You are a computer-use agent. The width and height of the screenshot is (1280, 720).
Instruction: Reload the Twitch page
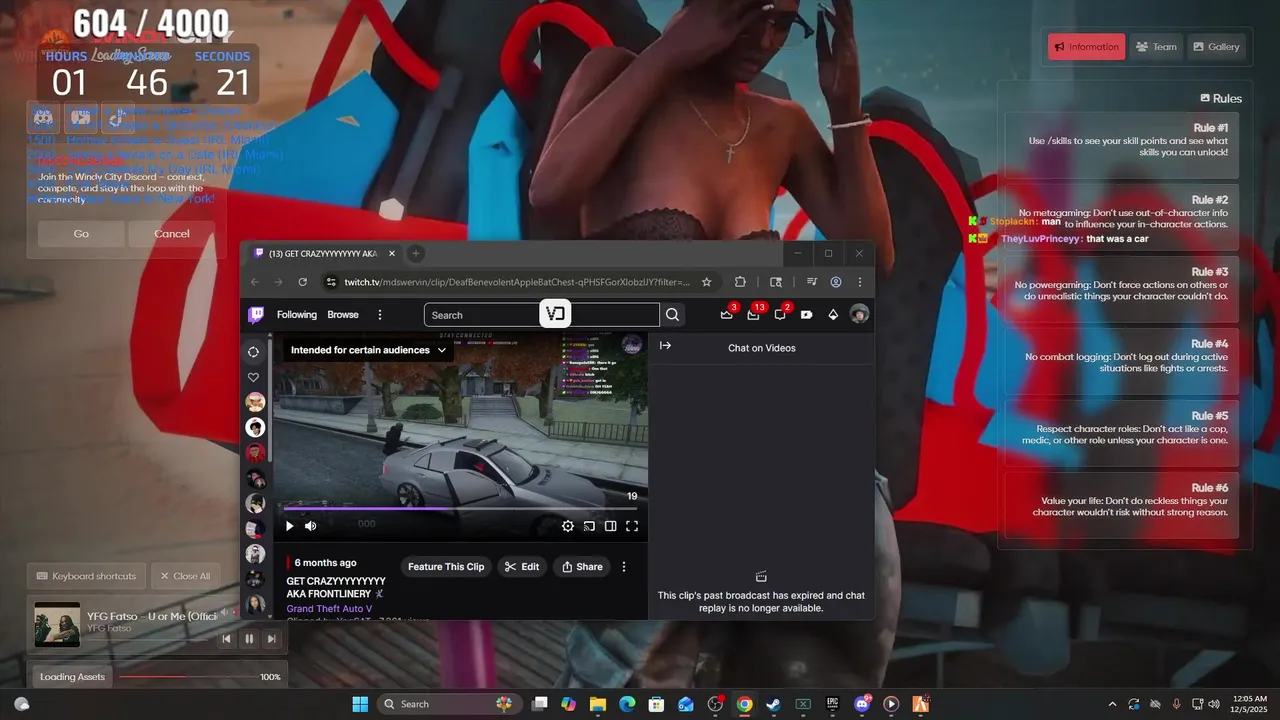point(303,282)
